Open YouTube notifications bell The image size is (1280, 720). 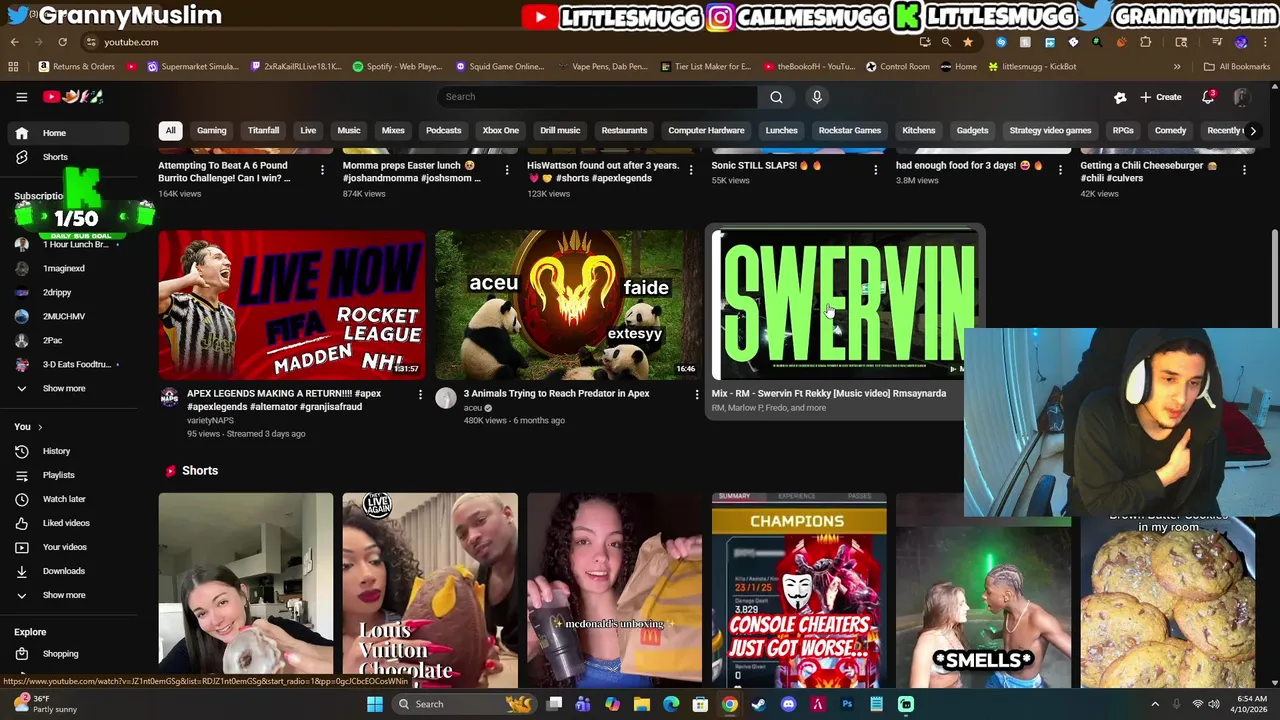tap(1208, 97)
